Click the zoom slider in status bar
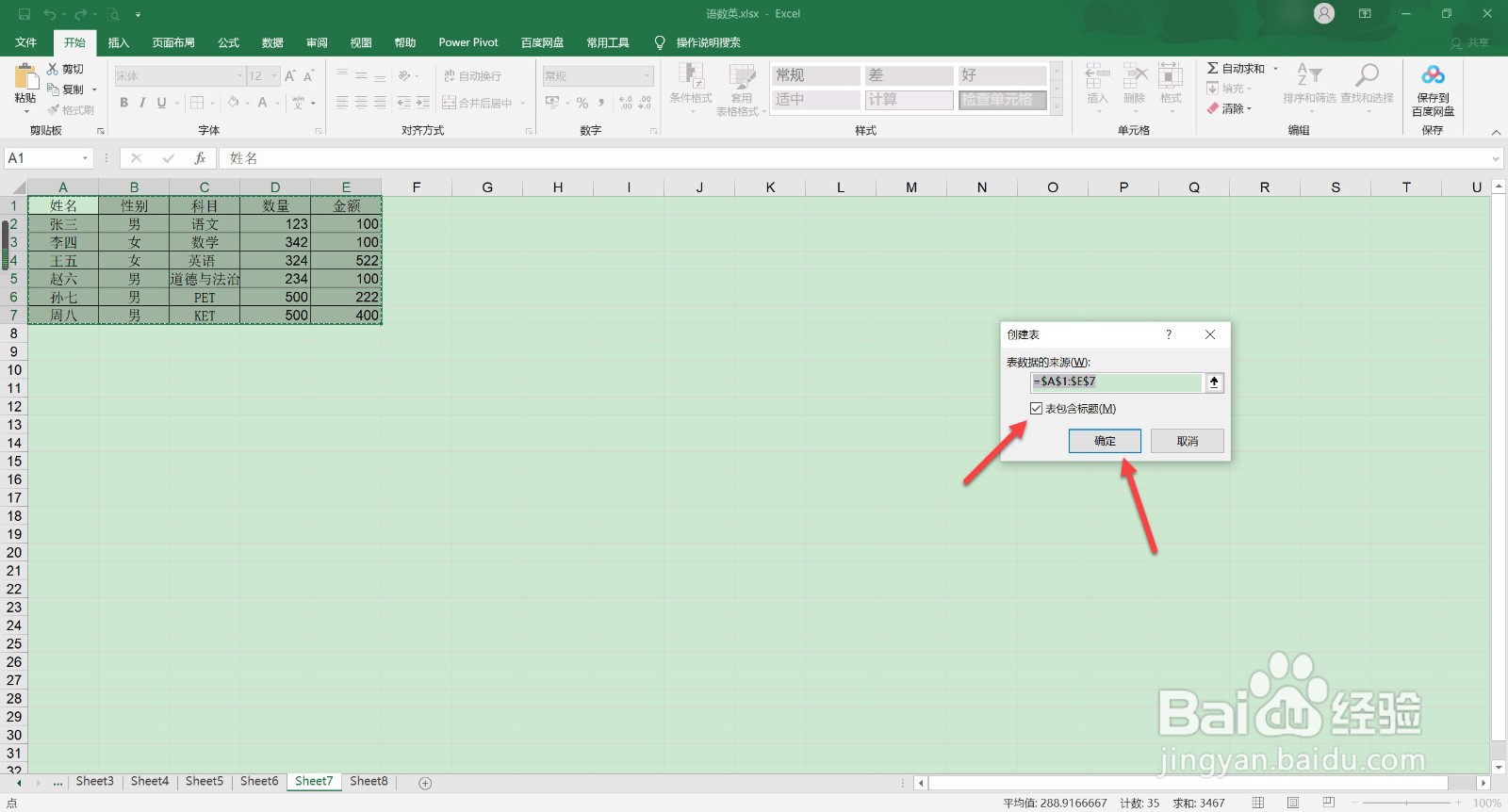Viewport: 1508px width, 812px height. click(x=1406, y=803)
